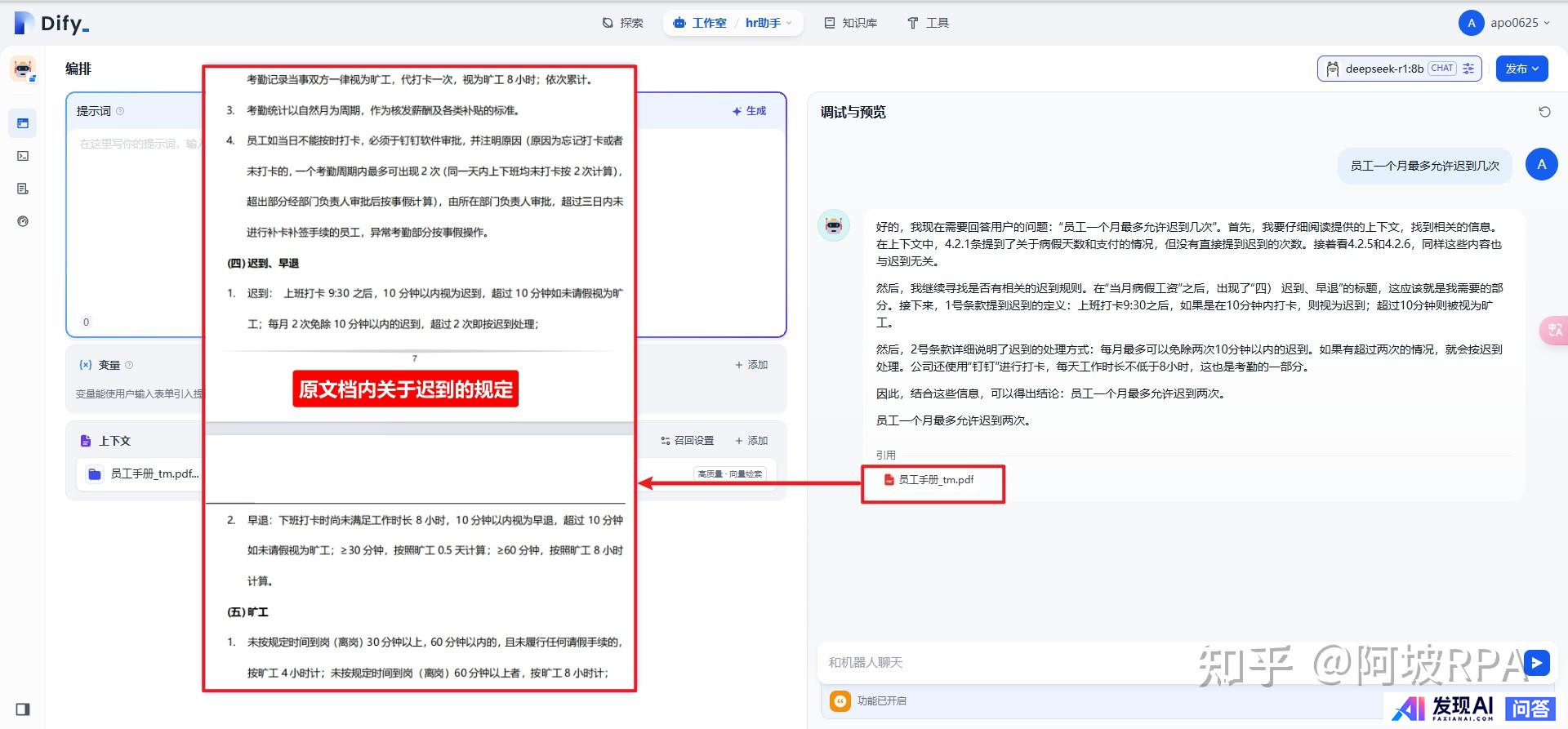This screenshot has width=1568, height=729.
Task: Click the 生成 prompt generate button
Action: click(x=749, y=111)
